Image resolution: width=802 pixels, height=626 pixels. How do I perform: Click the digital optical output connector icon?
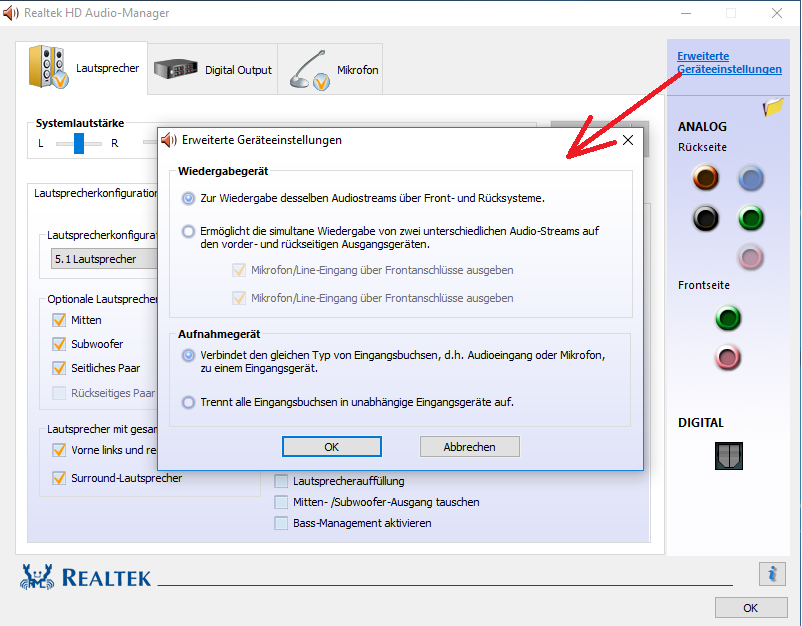point(728,456)
